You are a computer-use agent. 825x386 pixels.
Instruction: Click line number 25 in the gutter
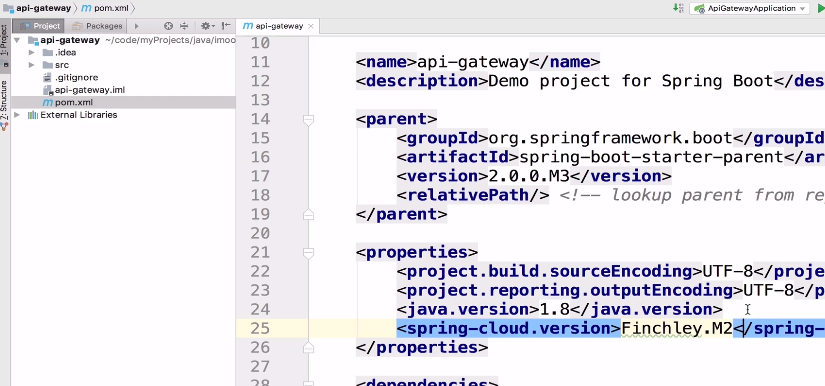(x=259, y=328)
